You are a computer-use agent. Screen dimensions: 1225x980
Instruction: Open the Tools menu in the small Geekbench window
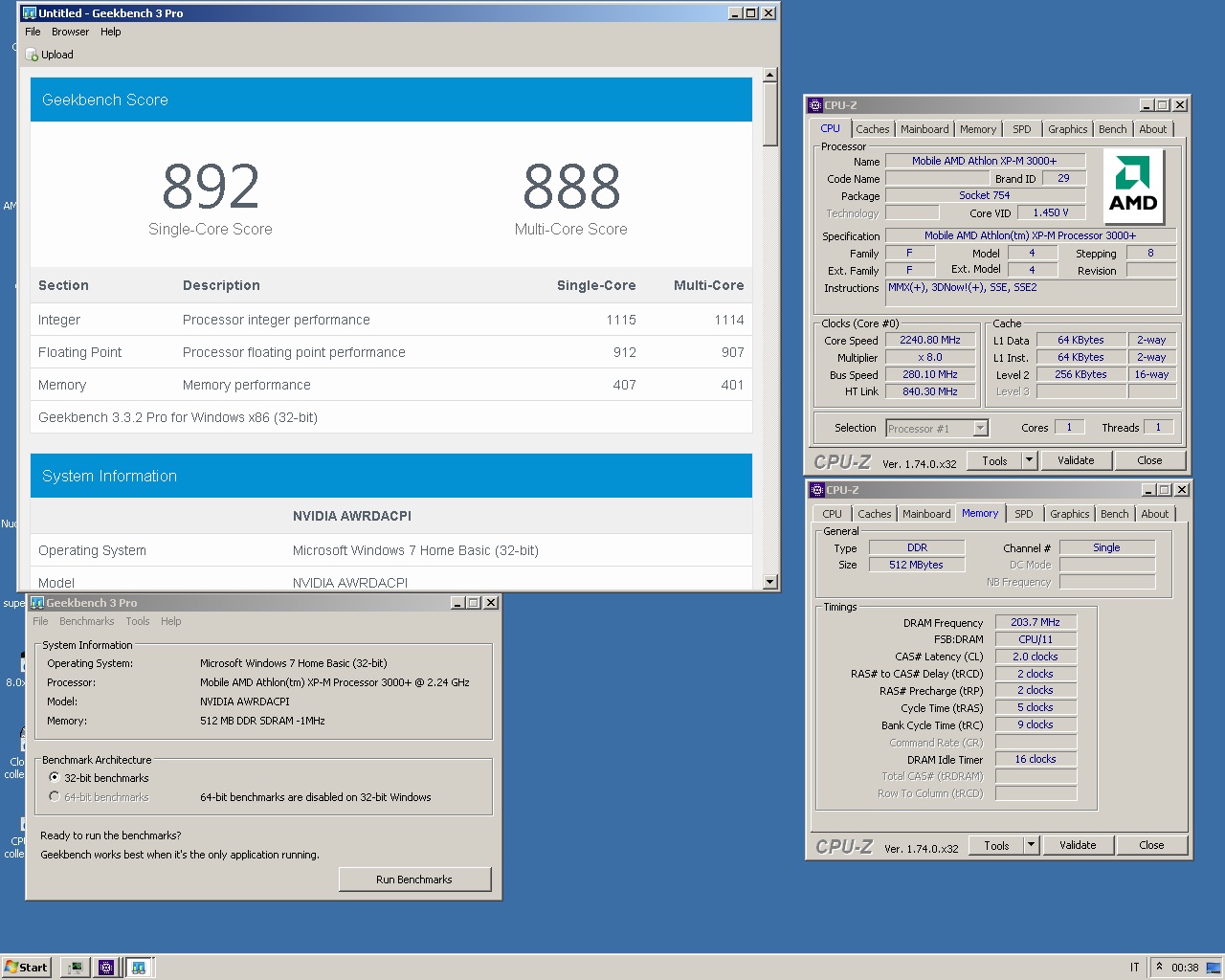click(138, 621)
